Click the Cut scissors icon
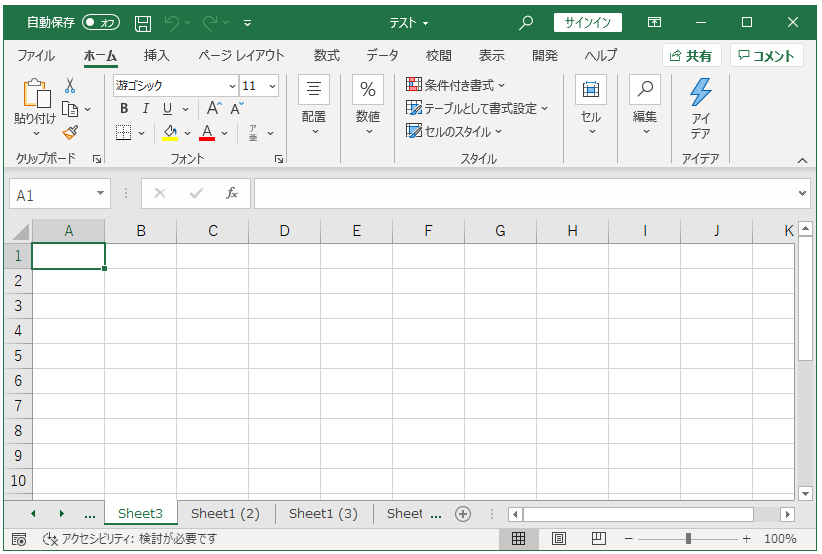 click(70, 86)
